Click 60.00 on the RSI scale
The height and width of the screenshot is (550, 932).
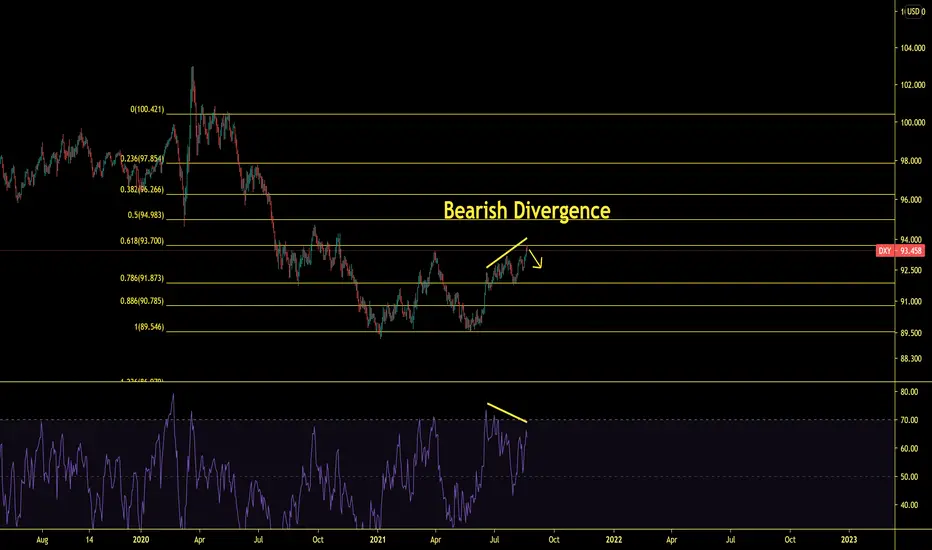tap(909, 449)
